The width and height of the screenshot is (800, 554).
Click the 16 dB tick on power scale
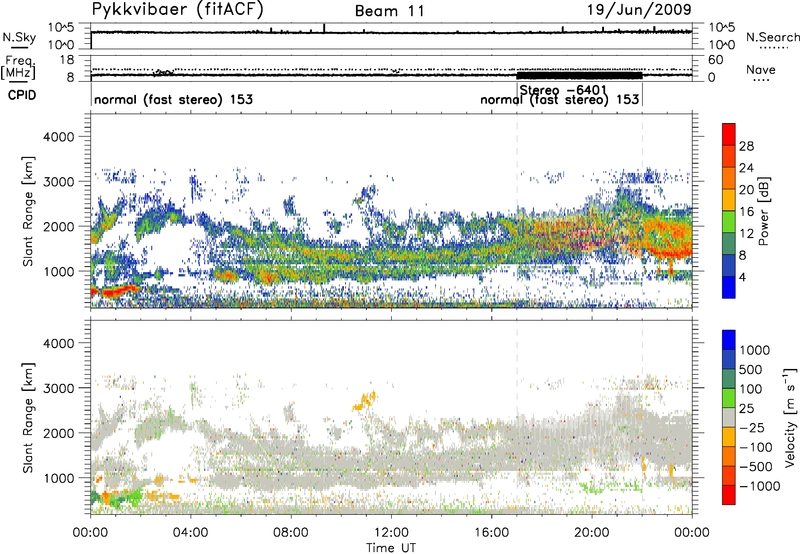point(746,212)
